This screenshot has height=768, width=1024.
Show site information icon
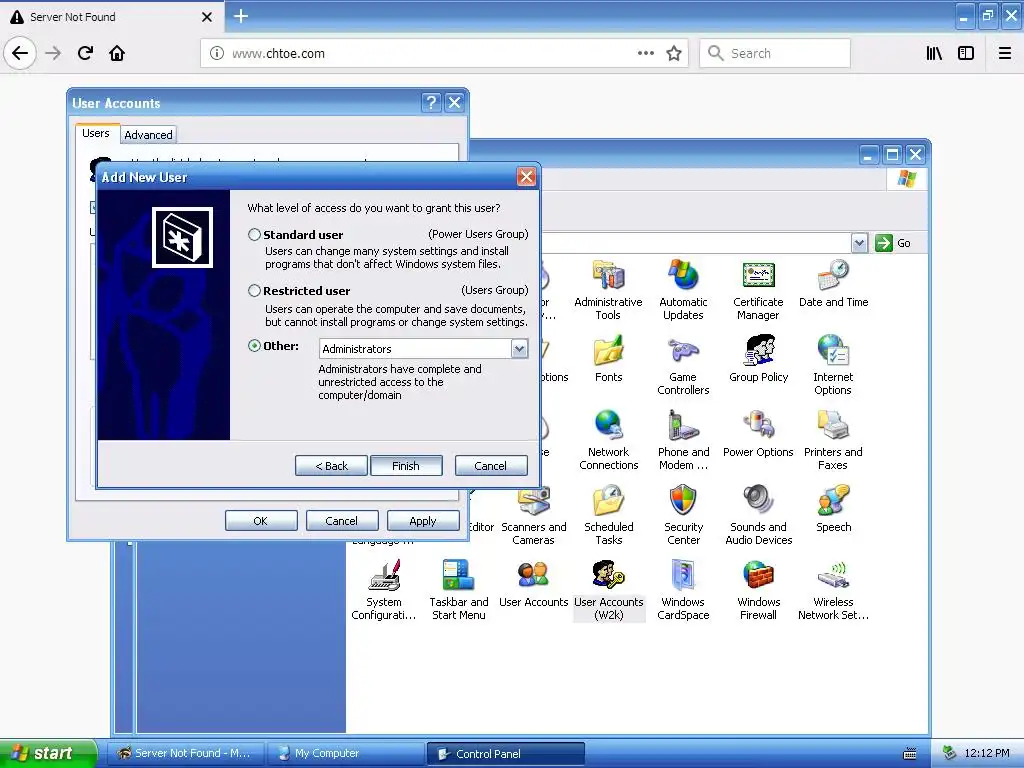pos(216,54)
